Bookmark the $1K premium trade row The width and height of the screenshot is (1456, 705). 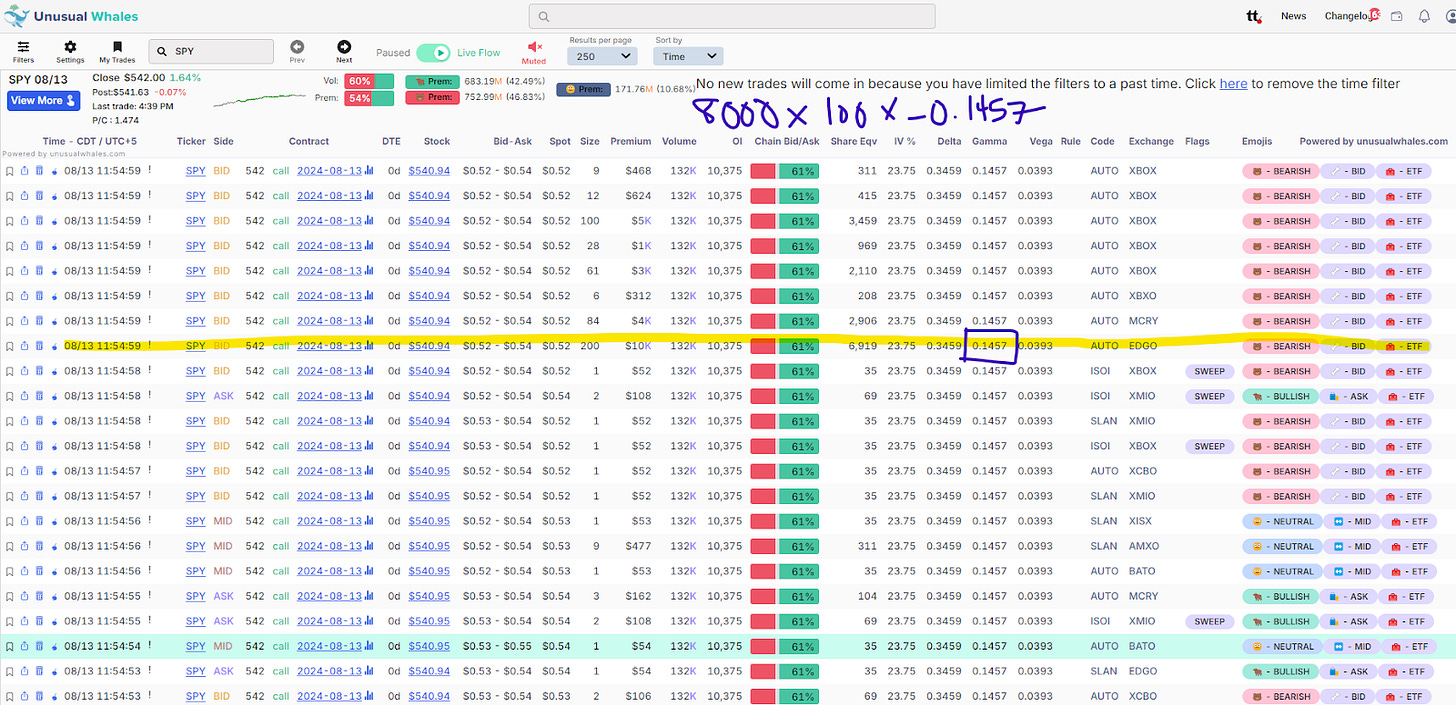(x=10, y=246)
